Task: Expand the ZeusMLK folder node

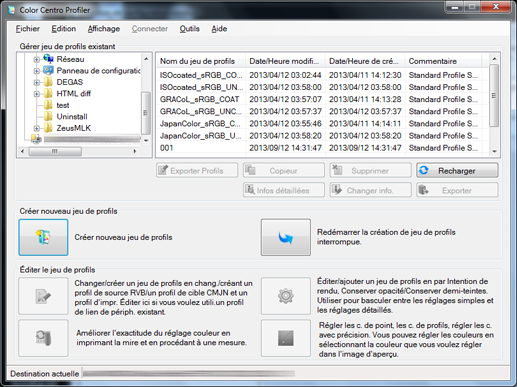Action: pos(36,128)
